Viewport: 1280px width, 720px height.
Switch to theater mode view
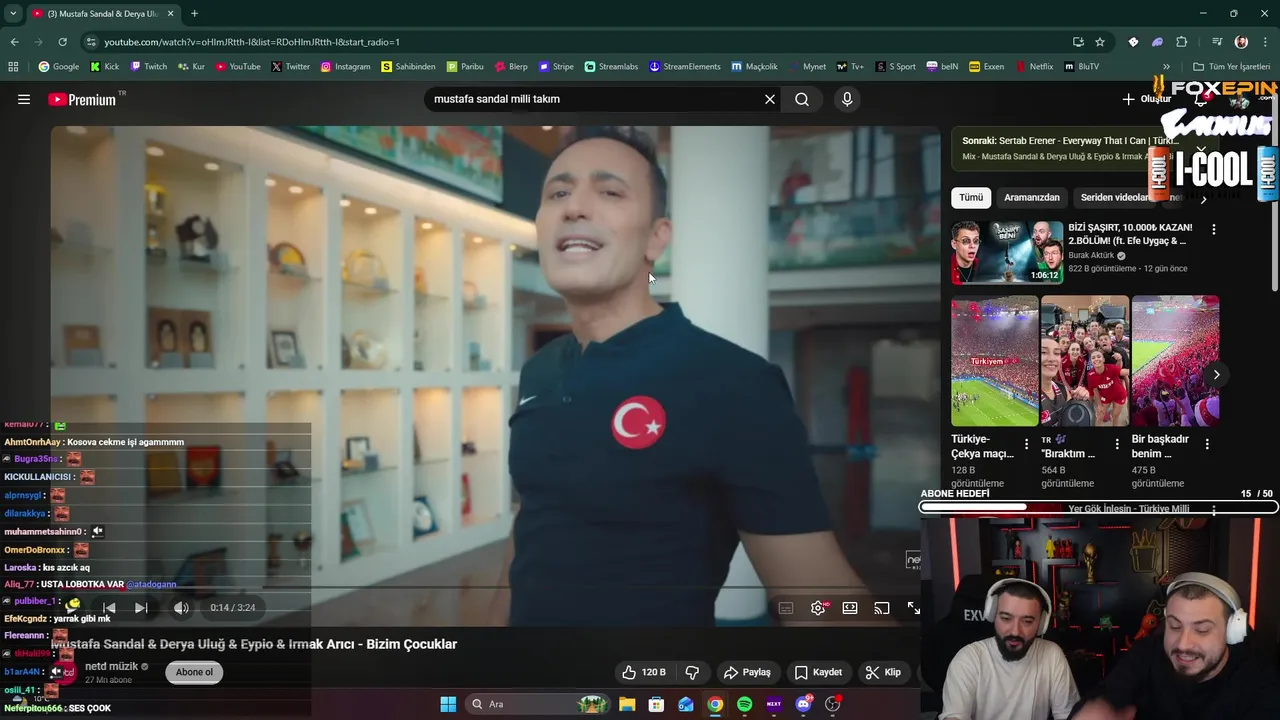click(x=850, y=608)
